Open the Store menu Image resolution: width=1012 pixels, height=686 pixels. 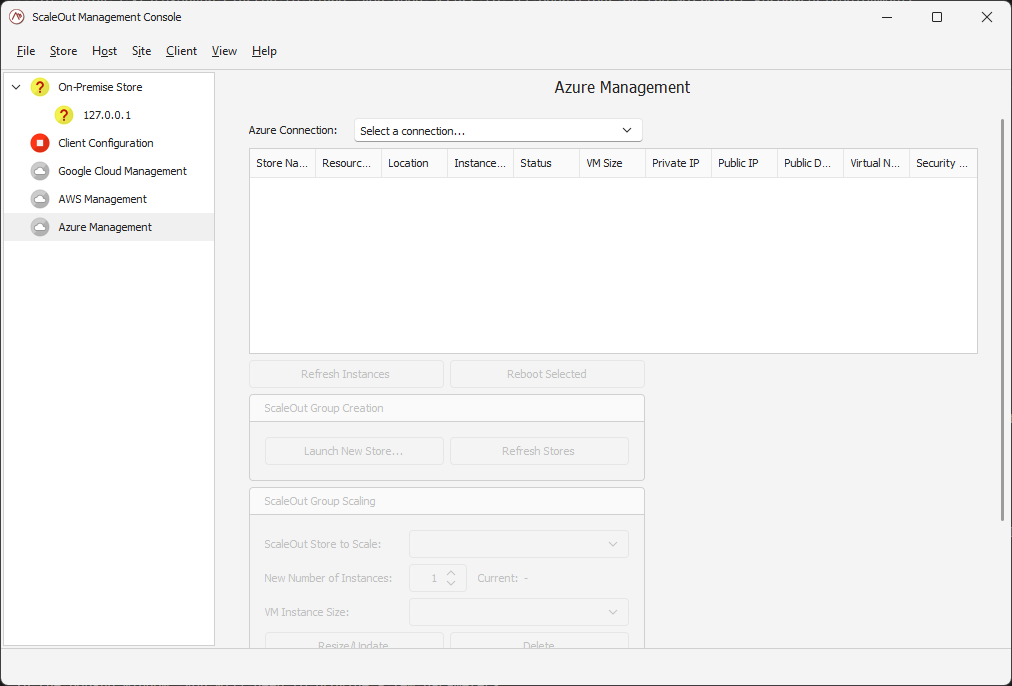point(63,51)
